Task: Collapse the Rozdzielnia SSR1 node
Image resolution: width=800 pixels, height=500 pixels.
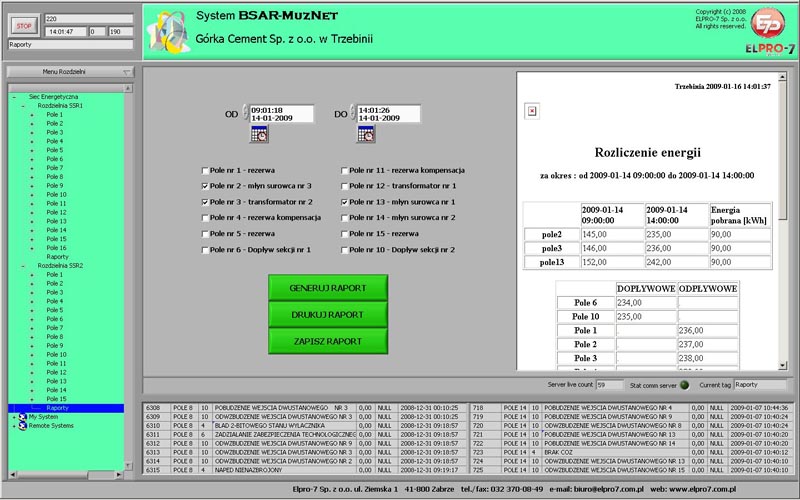Action: tap(23, 106)
